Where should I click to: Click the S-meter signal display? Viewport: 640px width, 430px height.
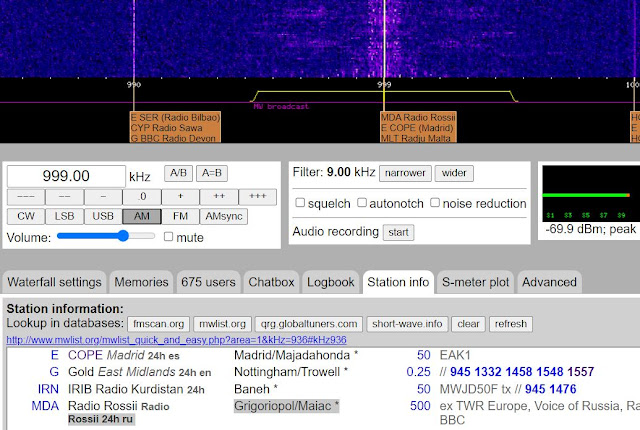tap(591, 193)
